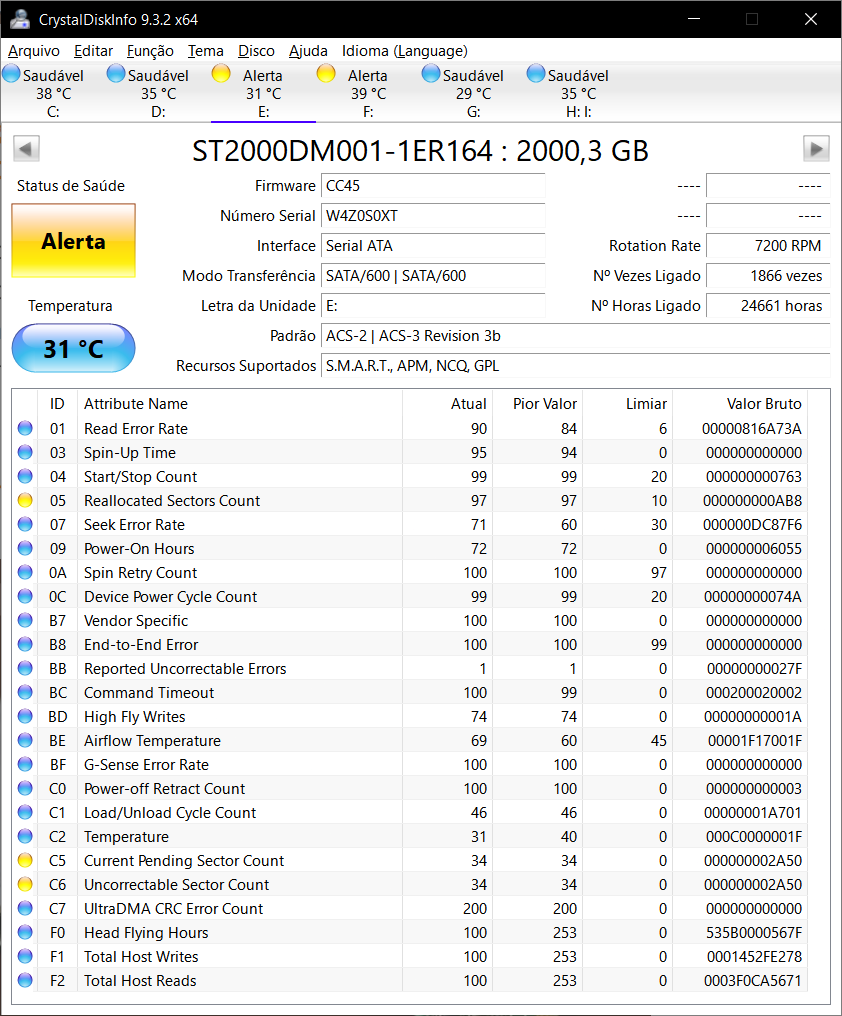Viewport: 842px width, 1016px height.
Task: Click the serial number field W4Z0S0XT
Action: pyautogui.click(x=433, y=216)
